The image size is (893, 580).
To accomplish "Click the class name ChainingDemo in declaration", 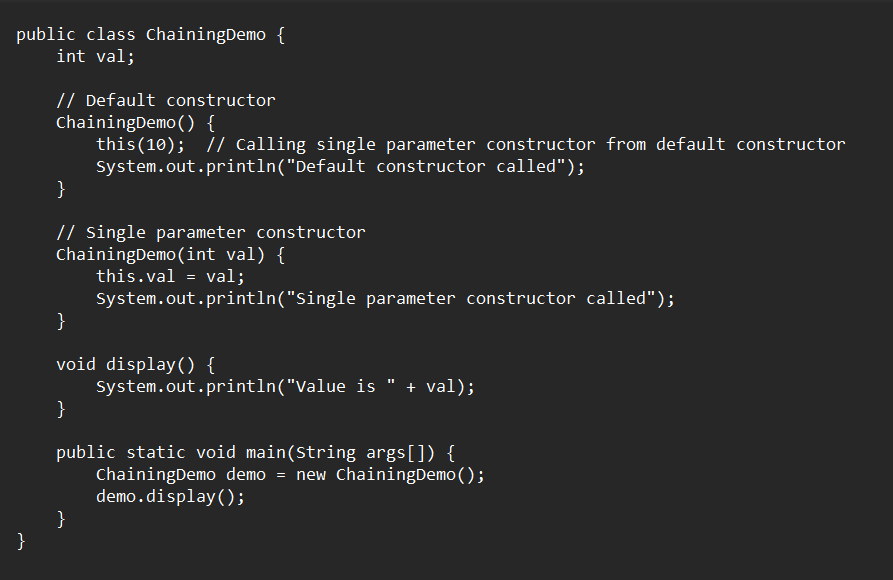I will [x=206, y=35].
